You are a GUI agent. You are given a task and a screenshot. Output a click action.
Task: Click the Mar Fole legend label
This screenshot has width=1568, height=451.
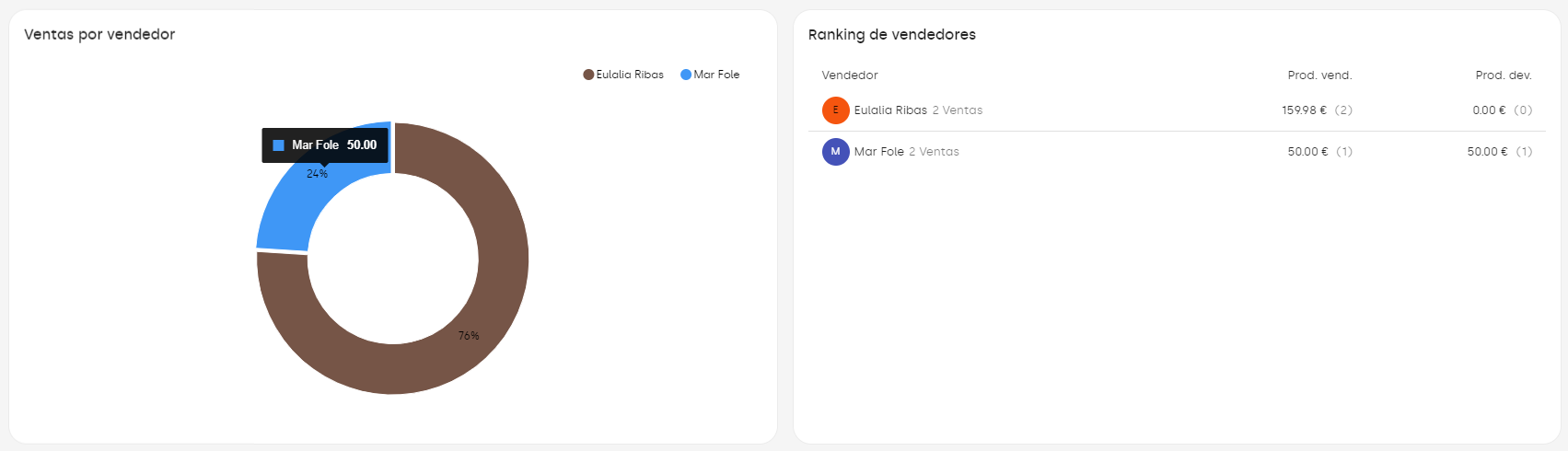[x=716, y=75]
